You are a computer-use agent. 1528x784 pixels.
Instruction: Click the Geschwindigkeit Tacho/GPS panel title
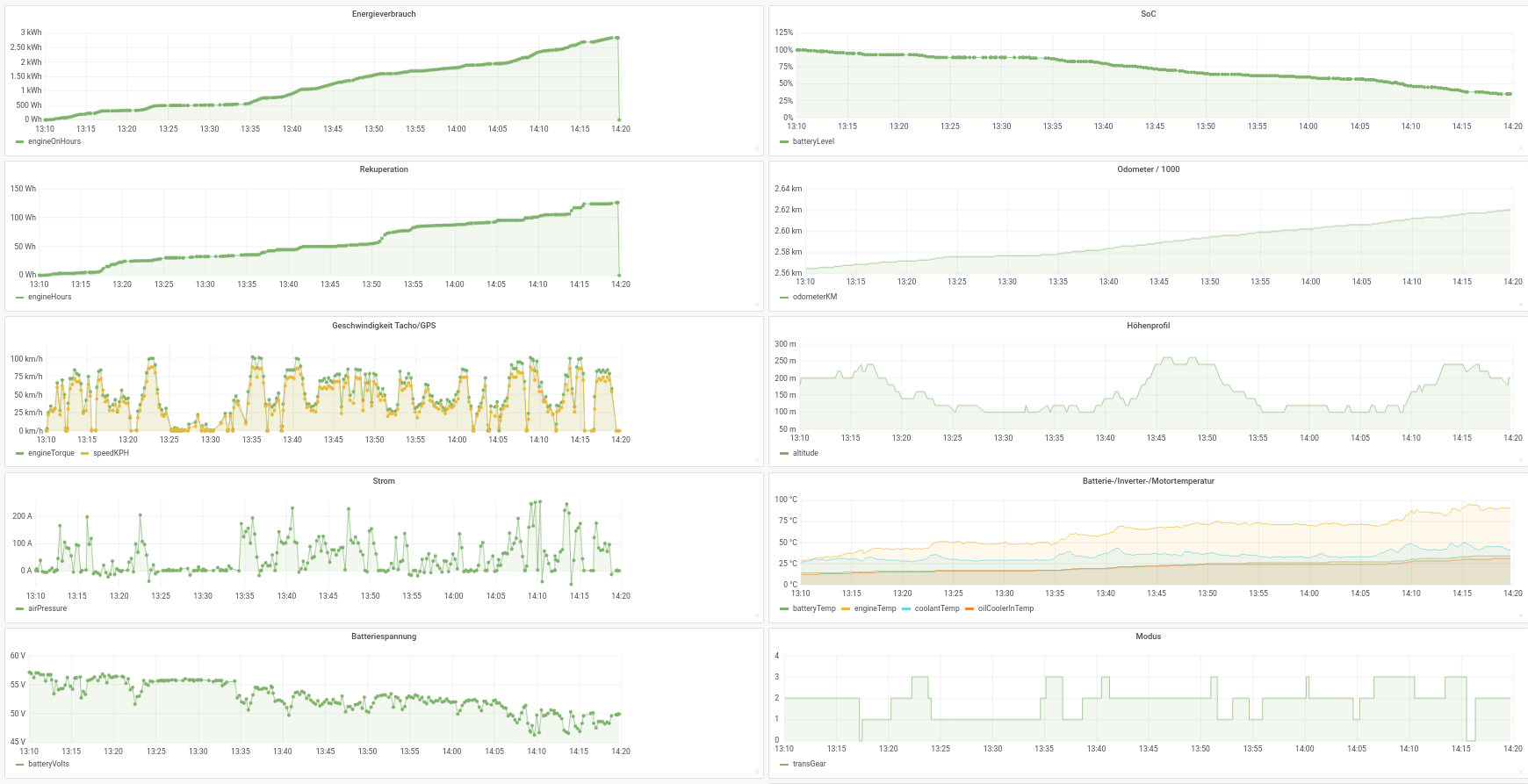click(384, 326)
